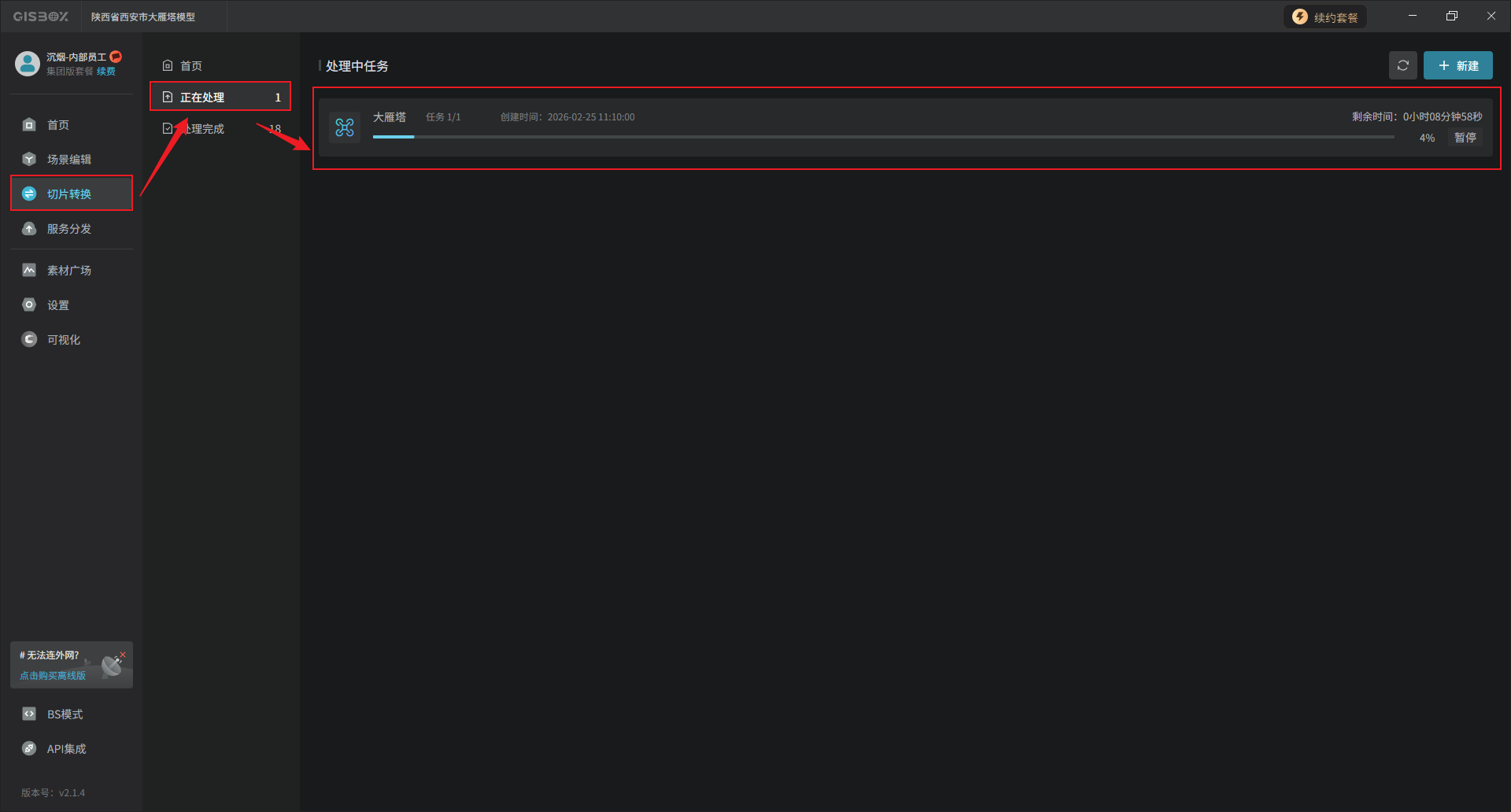This screenshot has height=812, width=1511.
Task: Close the 无法连外网 promo banner
Action: 123,655
